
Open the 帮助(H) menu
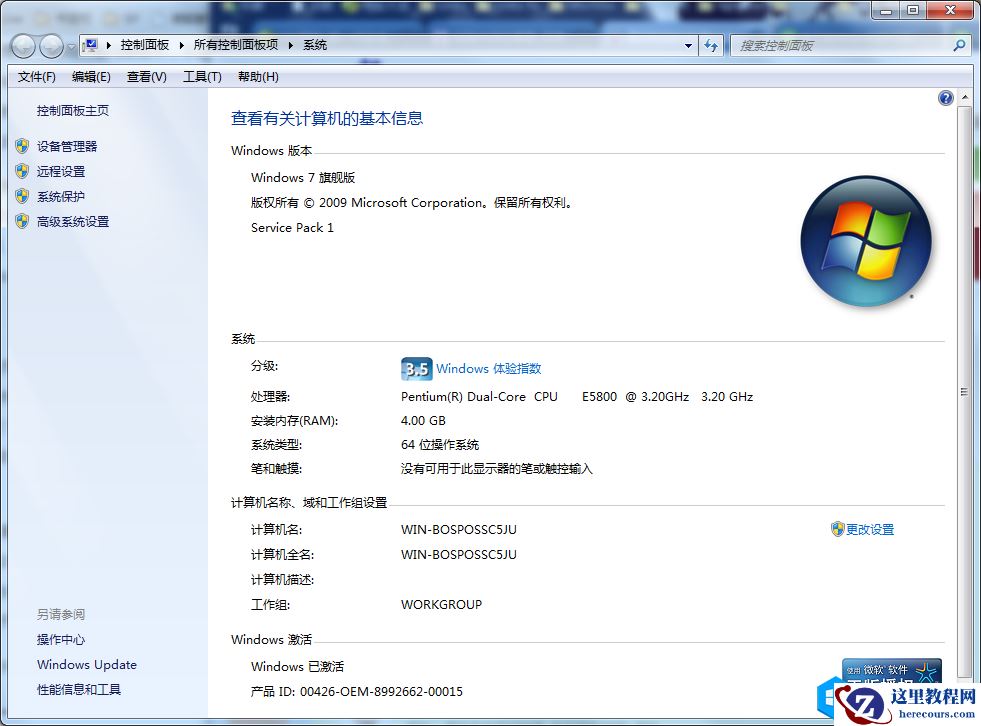click(258, 77)
